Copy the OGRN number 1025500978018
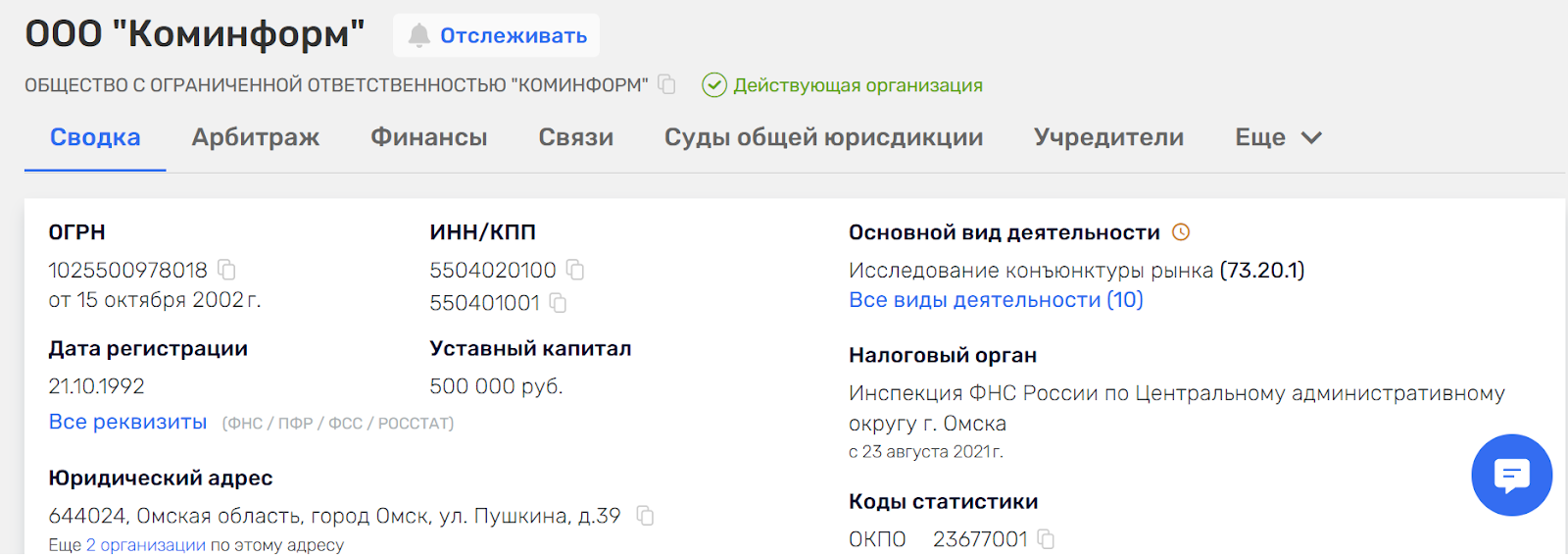The height and width of the screenshot is (555, 1568). pos(226,269)
